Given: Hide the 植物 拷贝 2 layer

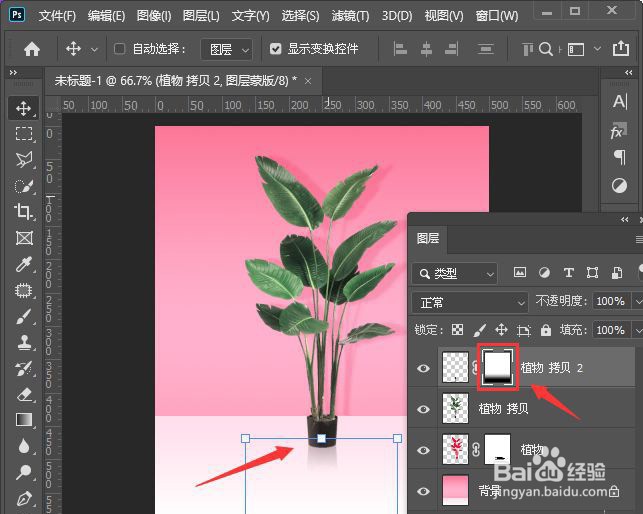Looking at the screenshot, I should pos(423,368).
